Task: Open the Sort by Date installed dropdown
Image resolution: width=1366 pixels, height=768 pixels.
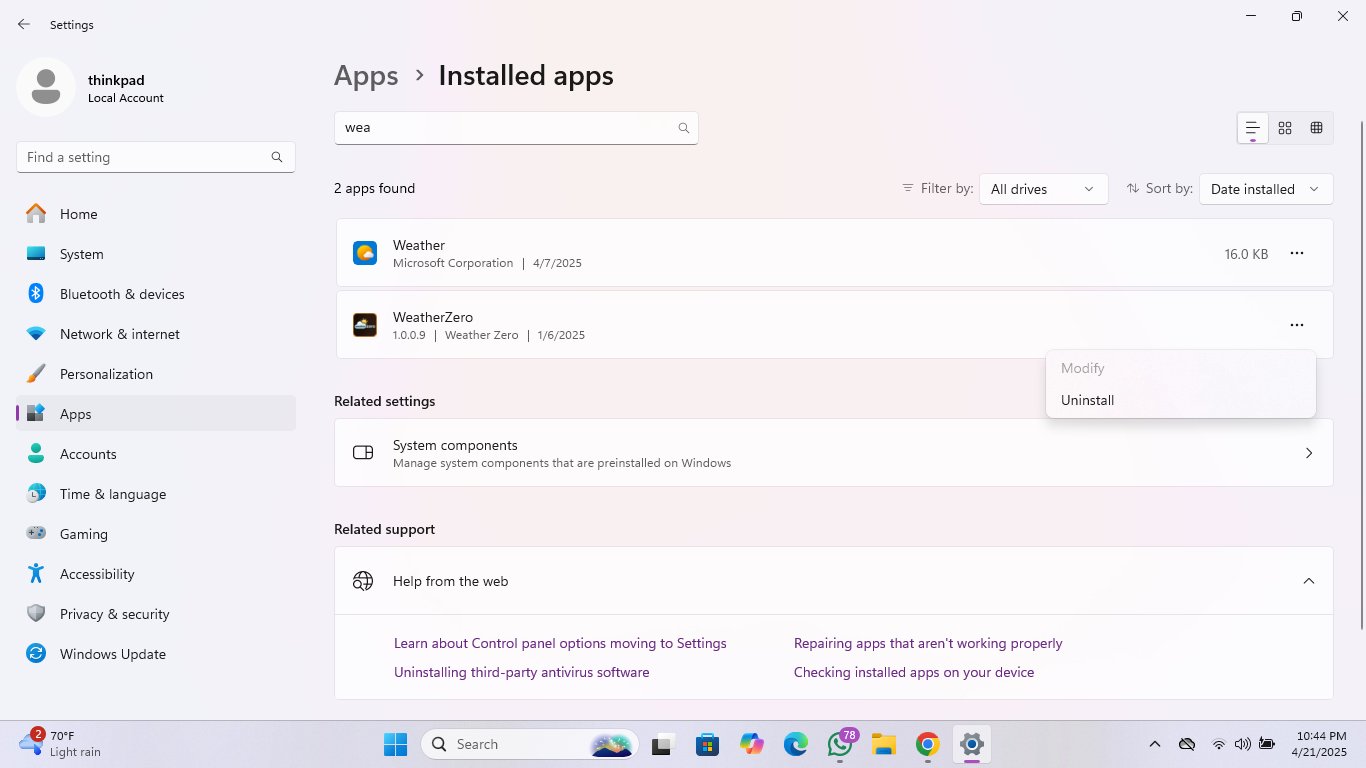Action: coord(1266,189)
